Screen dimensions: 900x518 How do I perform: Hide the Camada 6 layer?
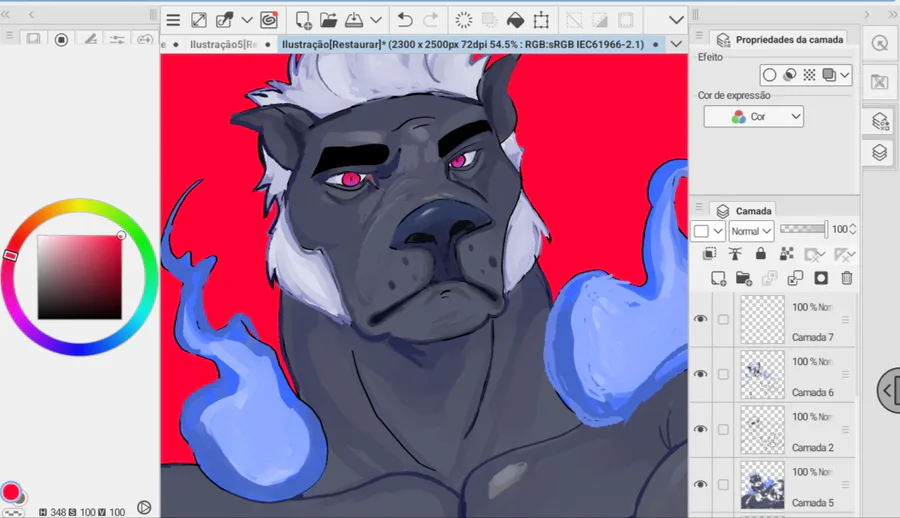coord(700,374)
